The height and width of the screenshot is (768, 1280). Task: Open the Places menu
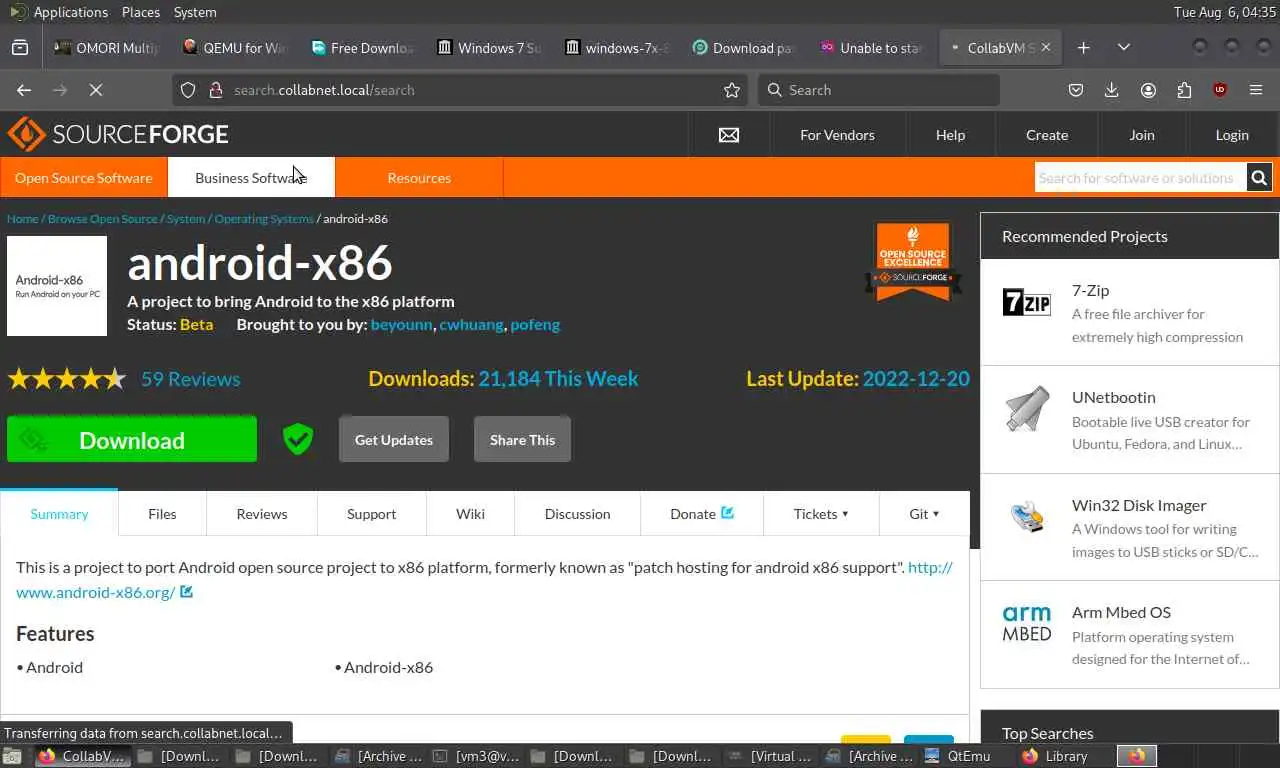[x=141, y=12]
